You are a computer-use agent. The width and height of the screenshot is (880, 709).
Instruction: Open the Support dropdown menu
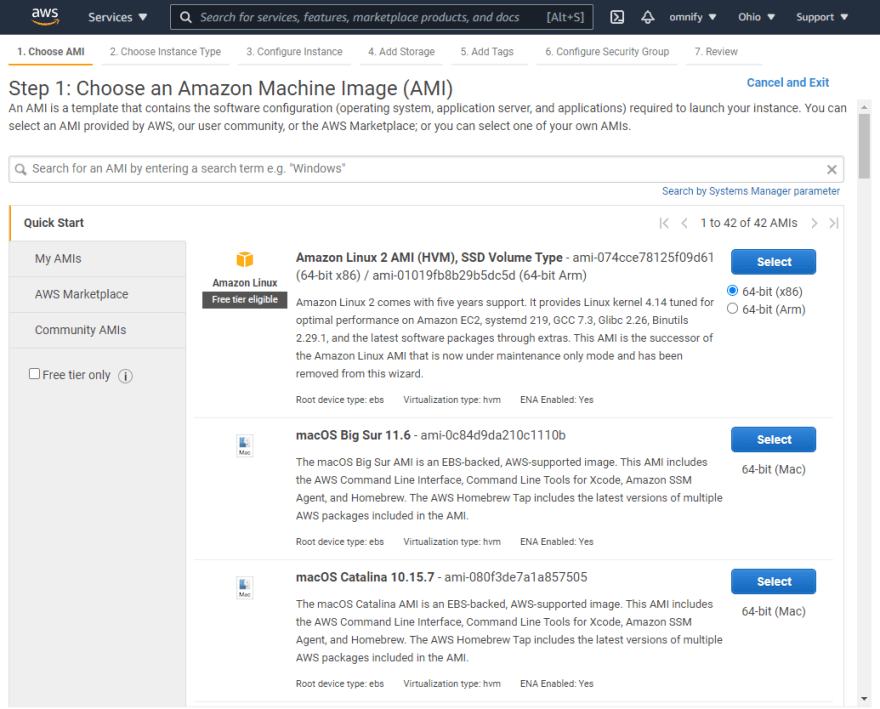click(822, 17)
